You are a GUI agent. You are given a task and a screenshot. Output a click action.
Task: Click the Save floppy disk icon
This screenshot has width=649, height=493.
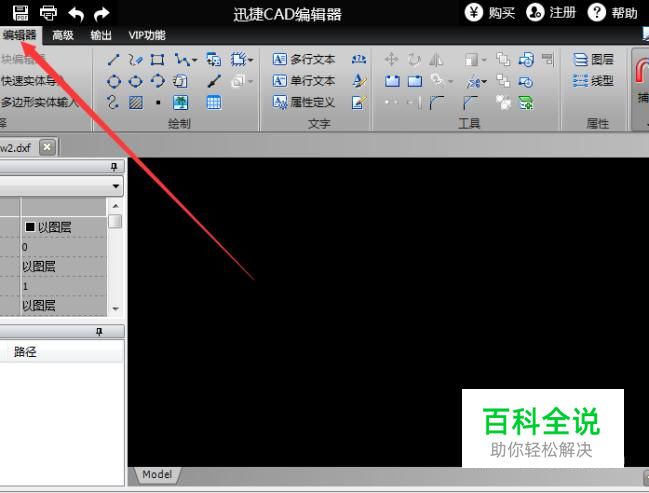(20, 13)
